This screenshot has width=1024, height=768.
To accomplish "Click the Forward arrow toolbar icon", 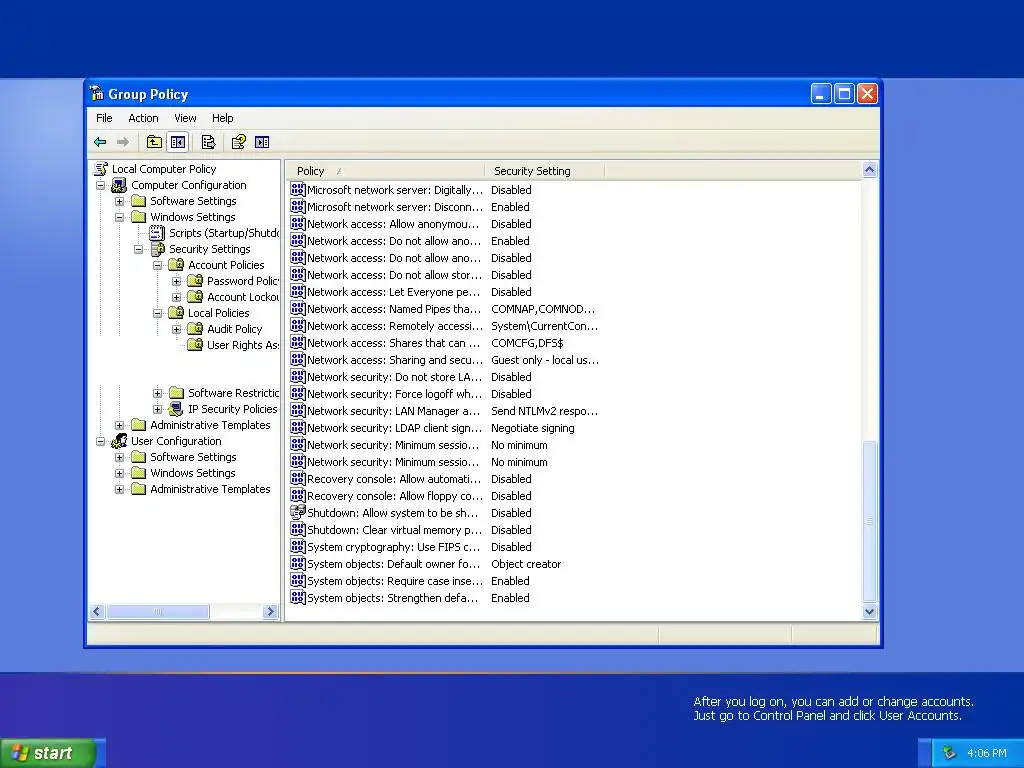I will coord(122,142).
